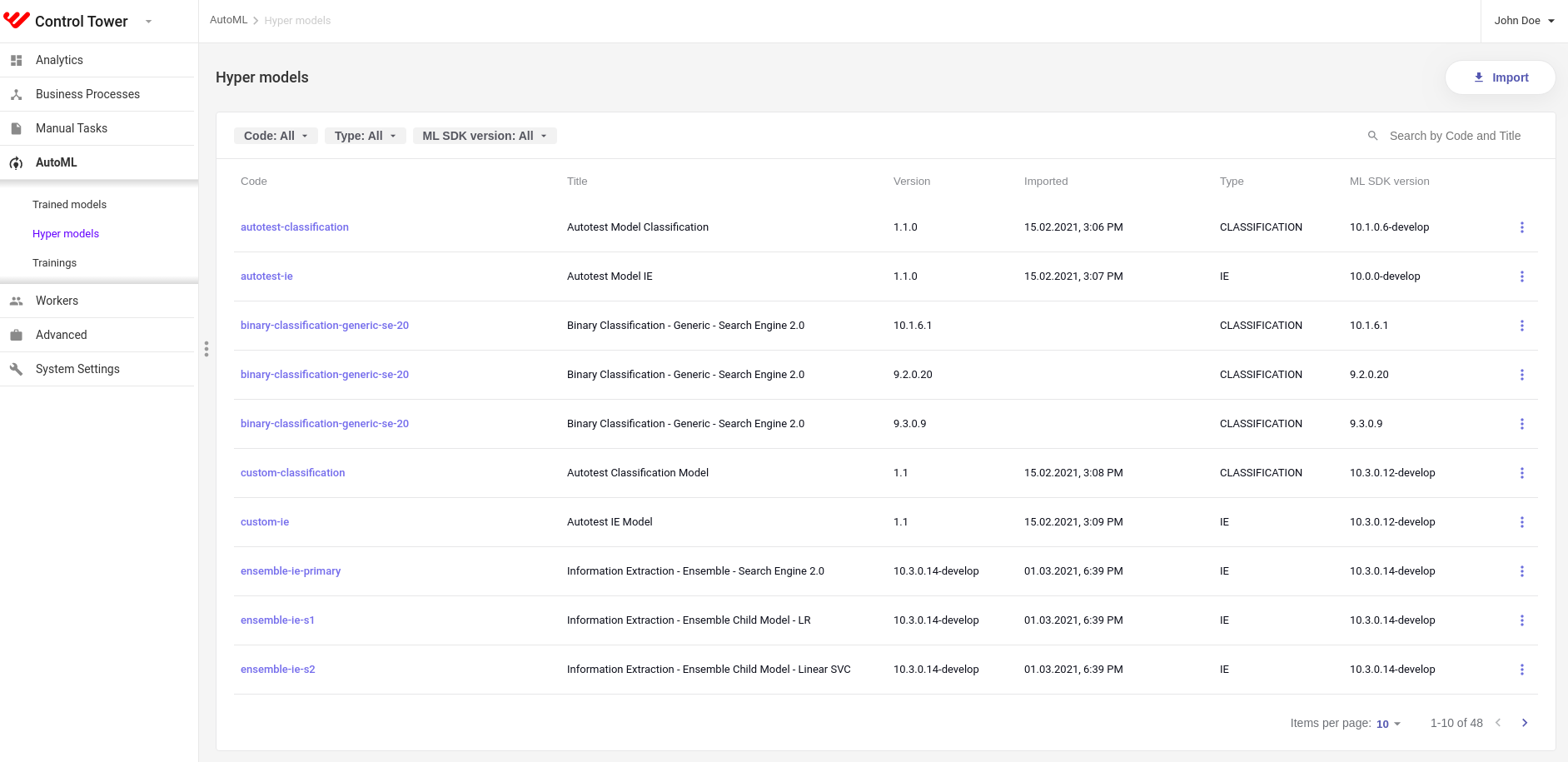Open the autotest-ie model link
Image resolution: width=1568 pixels, height=762 pixels.
tap(266, 276)
